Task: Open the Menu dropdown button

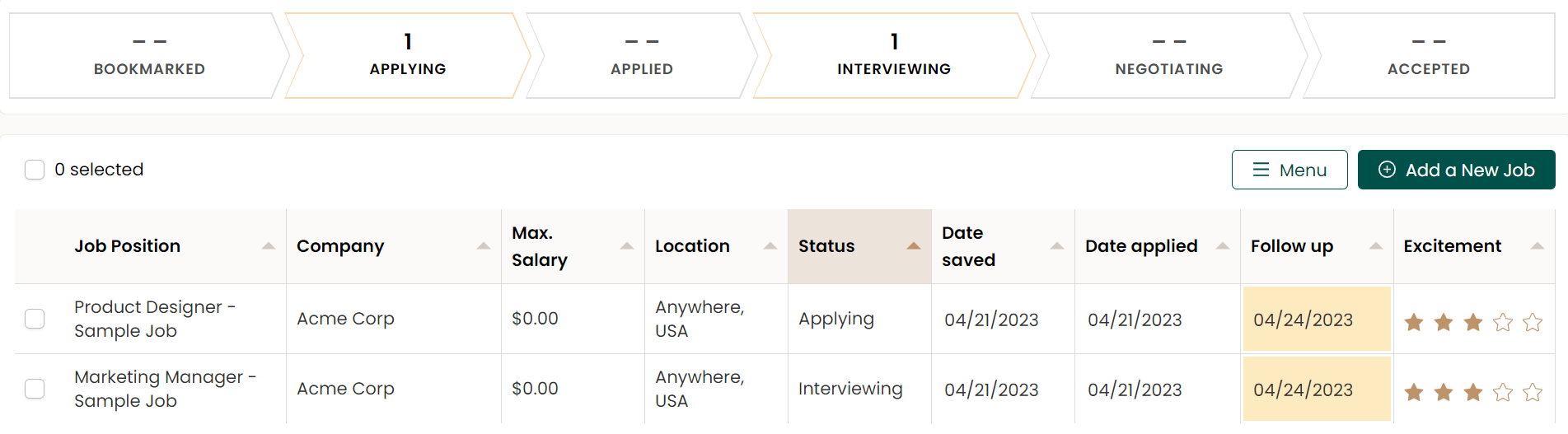Action: [x=1289, y=170]
